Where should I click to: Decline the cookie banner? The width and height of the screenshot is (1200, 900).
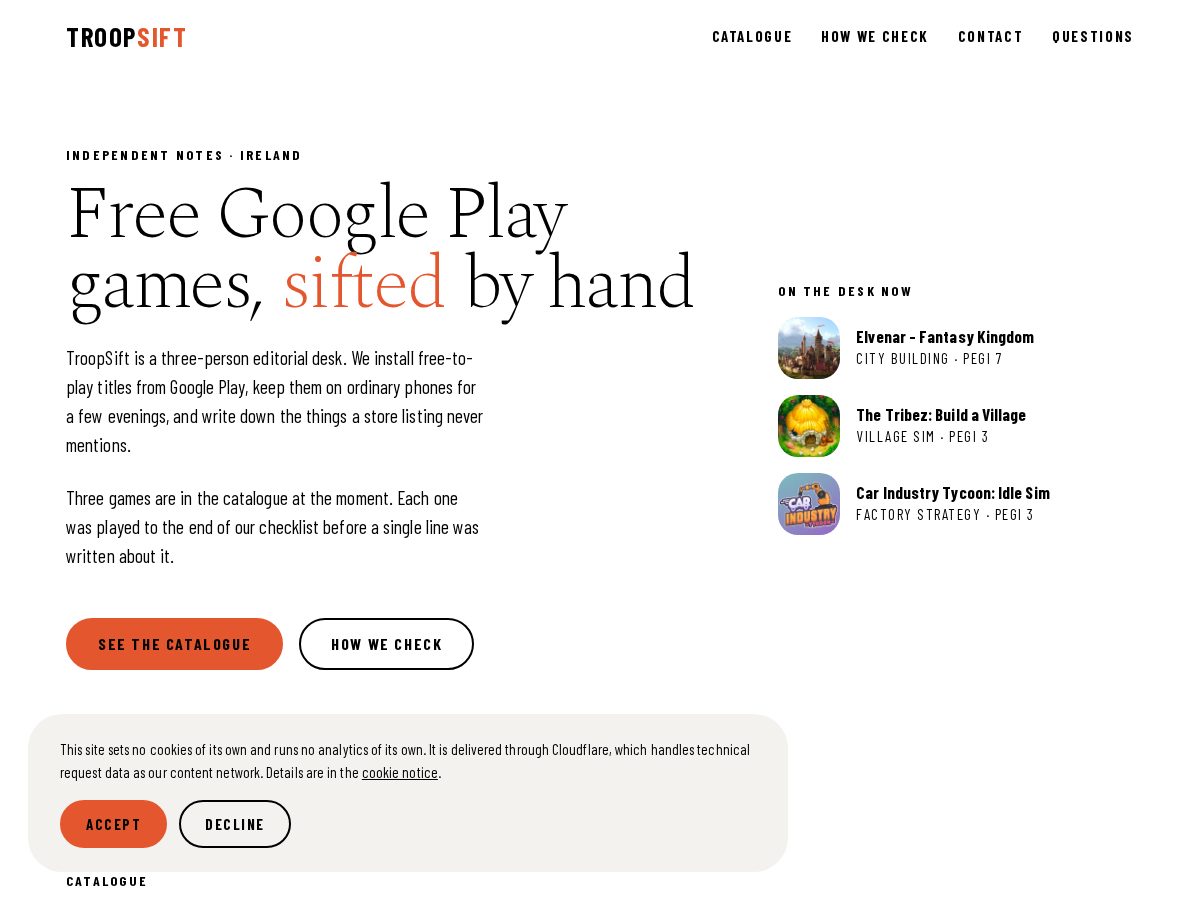235,824
